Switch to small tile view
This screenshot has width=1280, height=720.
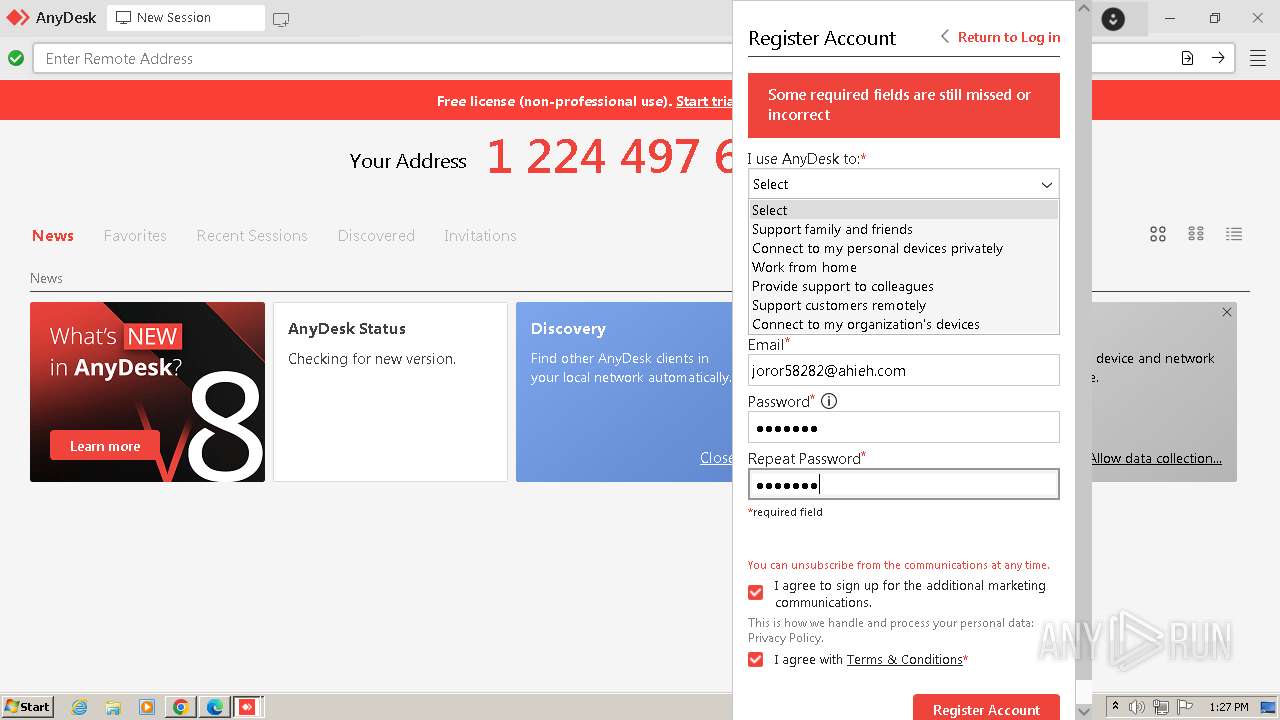click(1196, 234)
